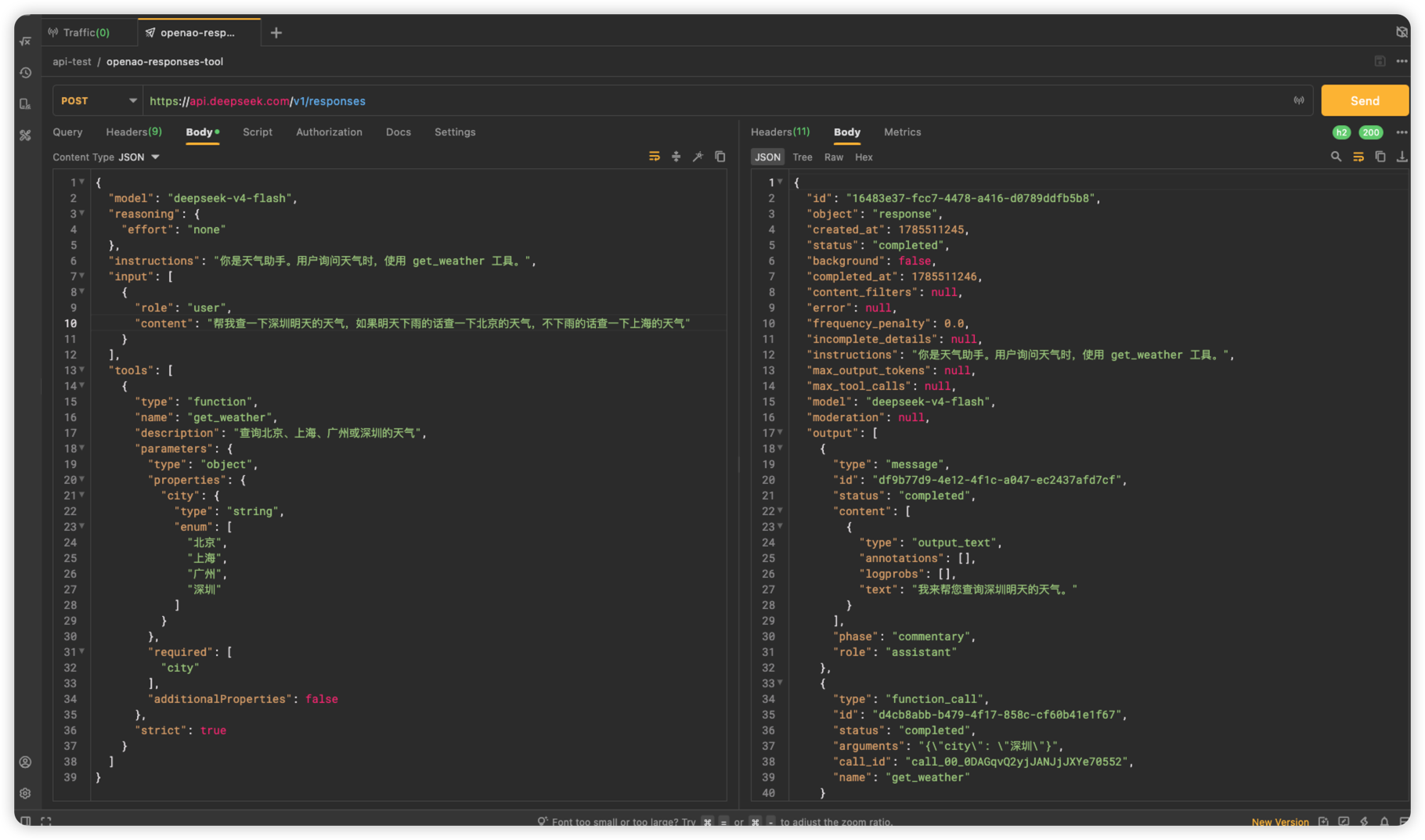Toggle word wrap in the response viewer
The width and height of the screenshot is (1425, 840).
tap(1358, 157)
